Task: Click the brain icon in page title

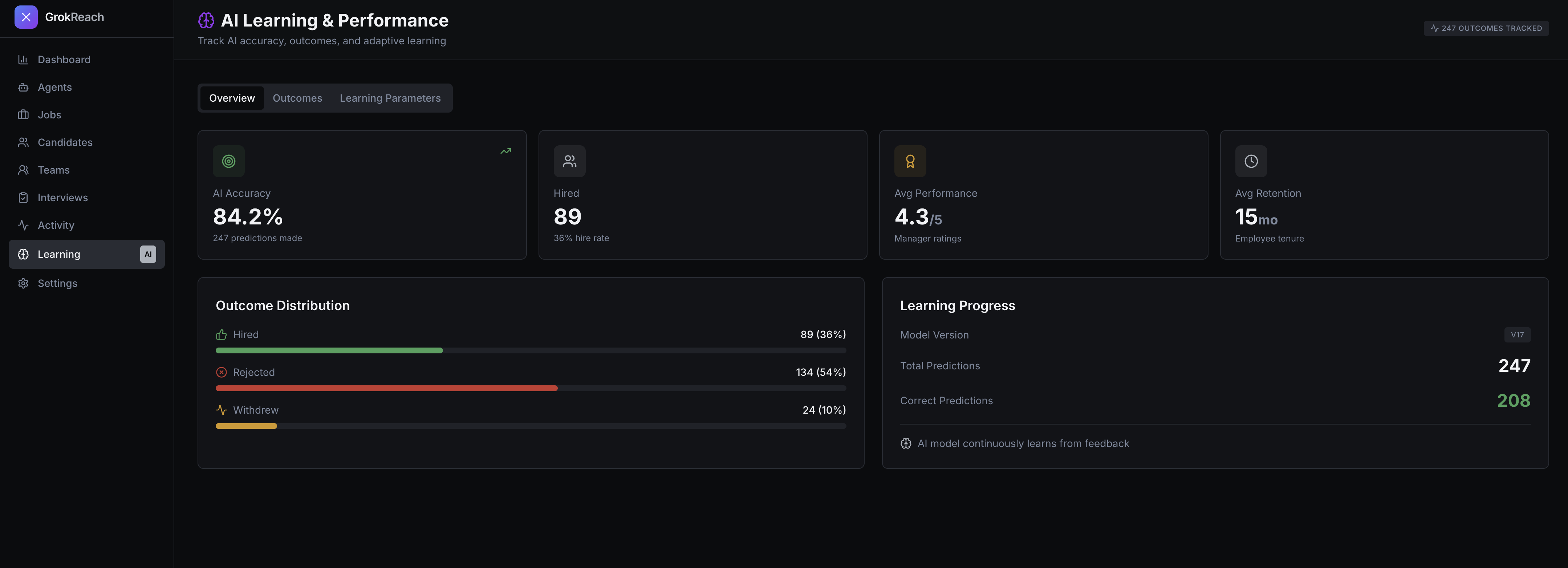Action: pos(206,21)
